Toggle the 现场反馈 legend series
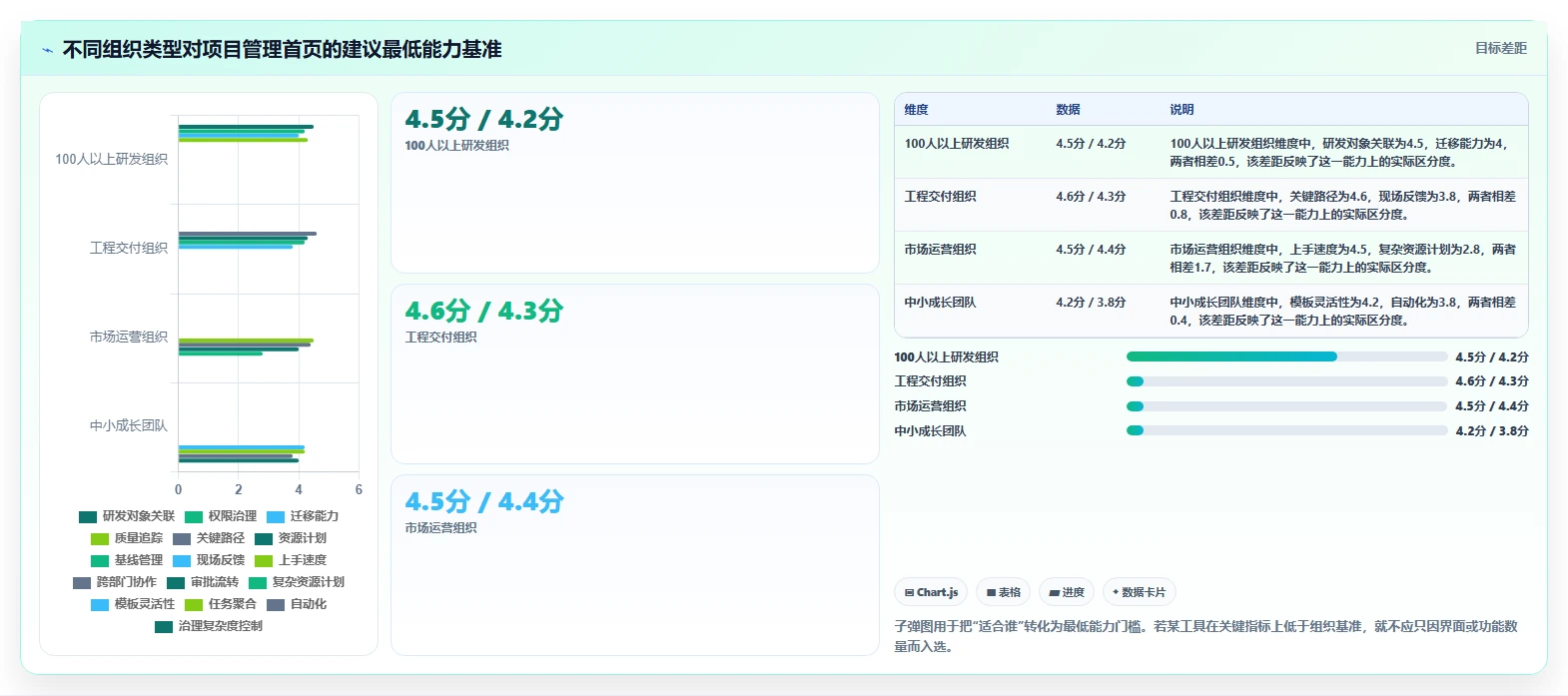This screenshot has width=1568, height=696. tap(209, 560)
